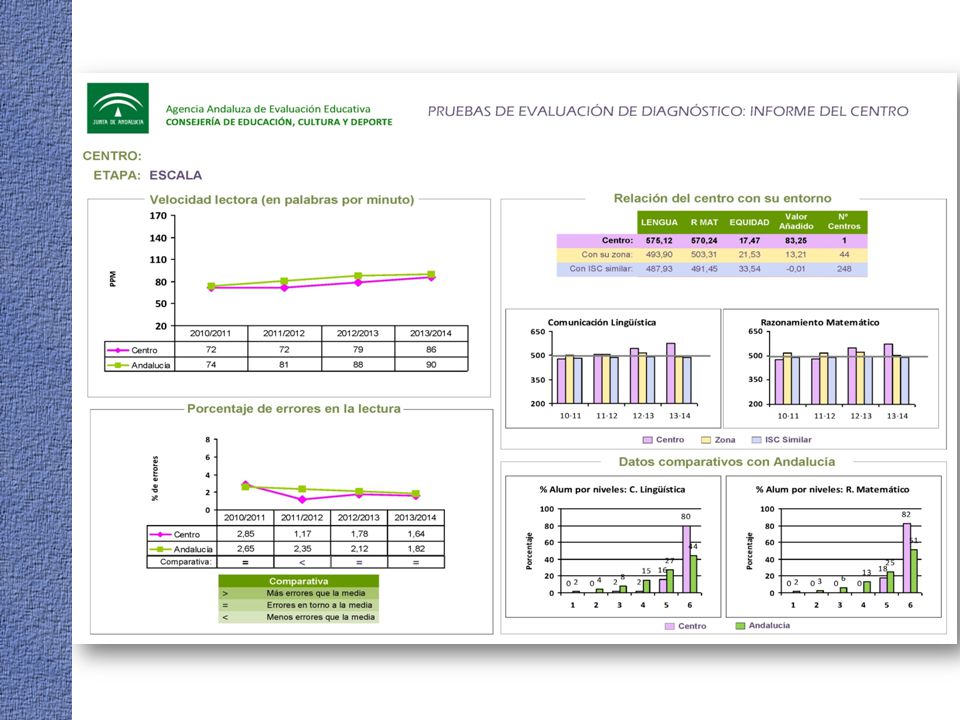Select the Centro 79 cell for 2012/2013

pos(358,350)
